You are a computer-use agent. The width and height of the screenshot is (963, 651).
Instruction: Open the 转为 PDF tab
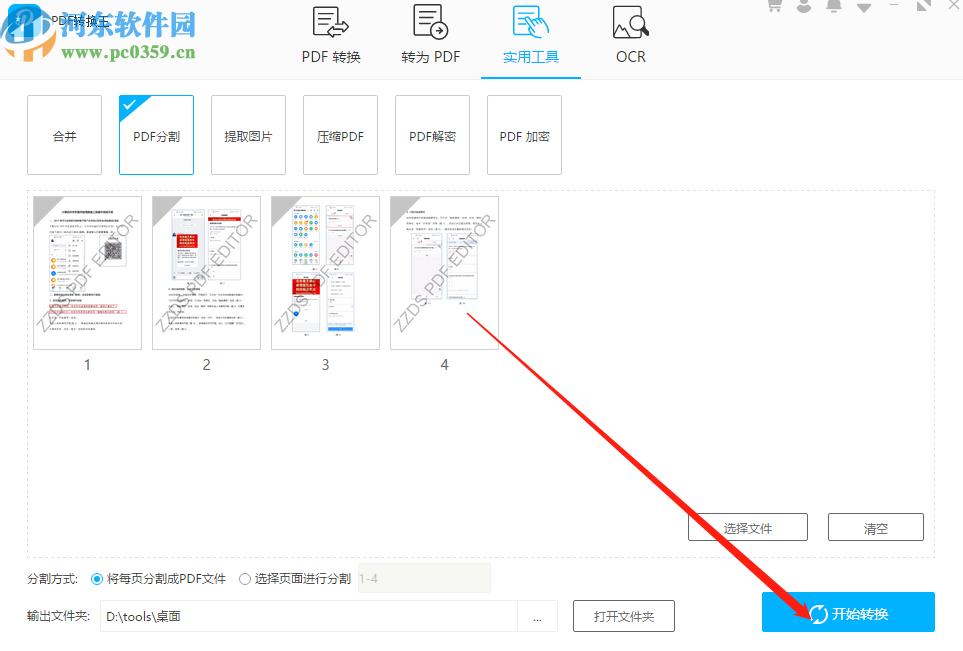[431, 36]
